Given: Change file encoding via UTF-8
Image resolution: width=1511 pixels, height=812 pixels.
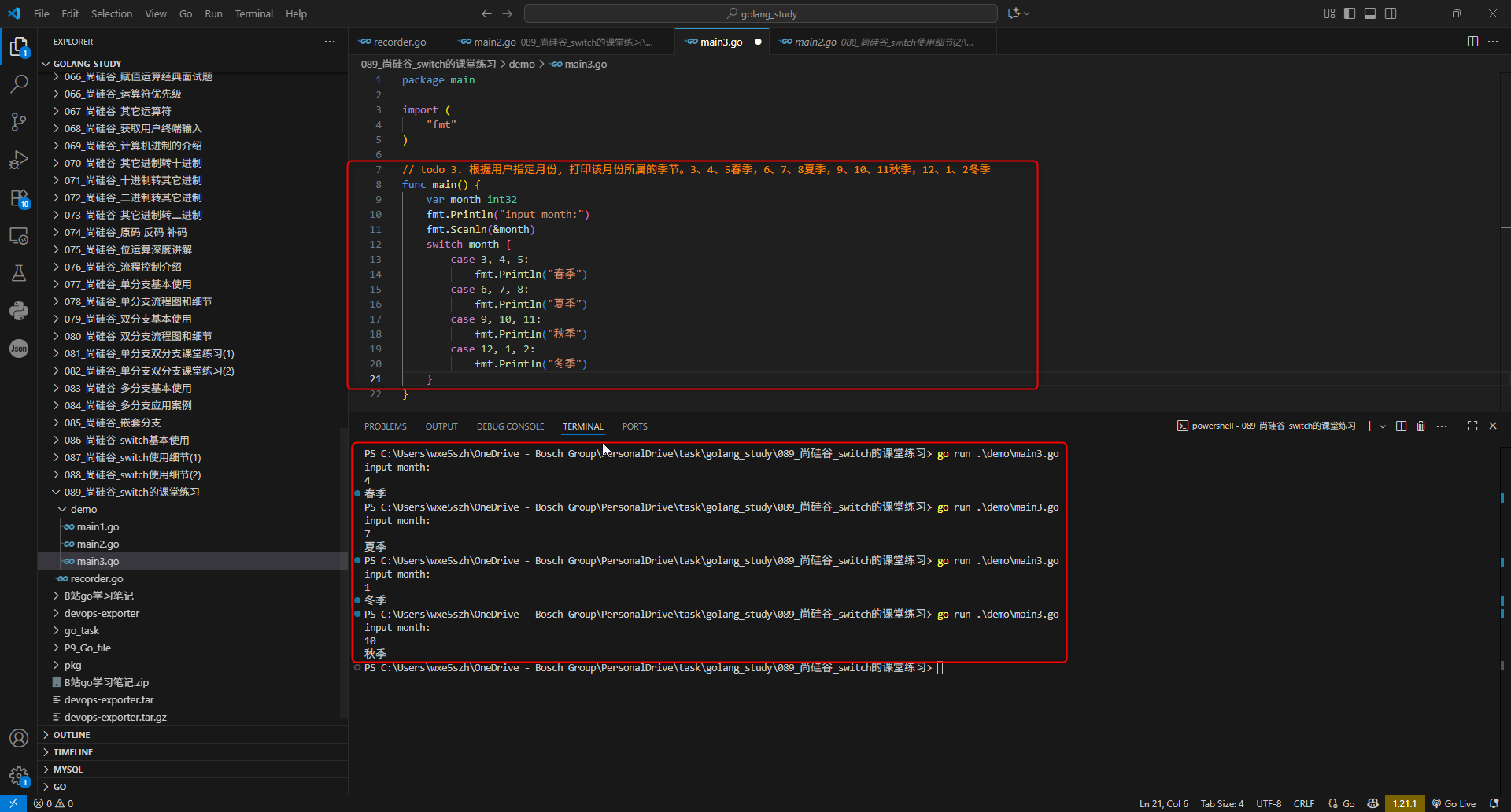Looking at the screenshot, I should [1269, 803].
